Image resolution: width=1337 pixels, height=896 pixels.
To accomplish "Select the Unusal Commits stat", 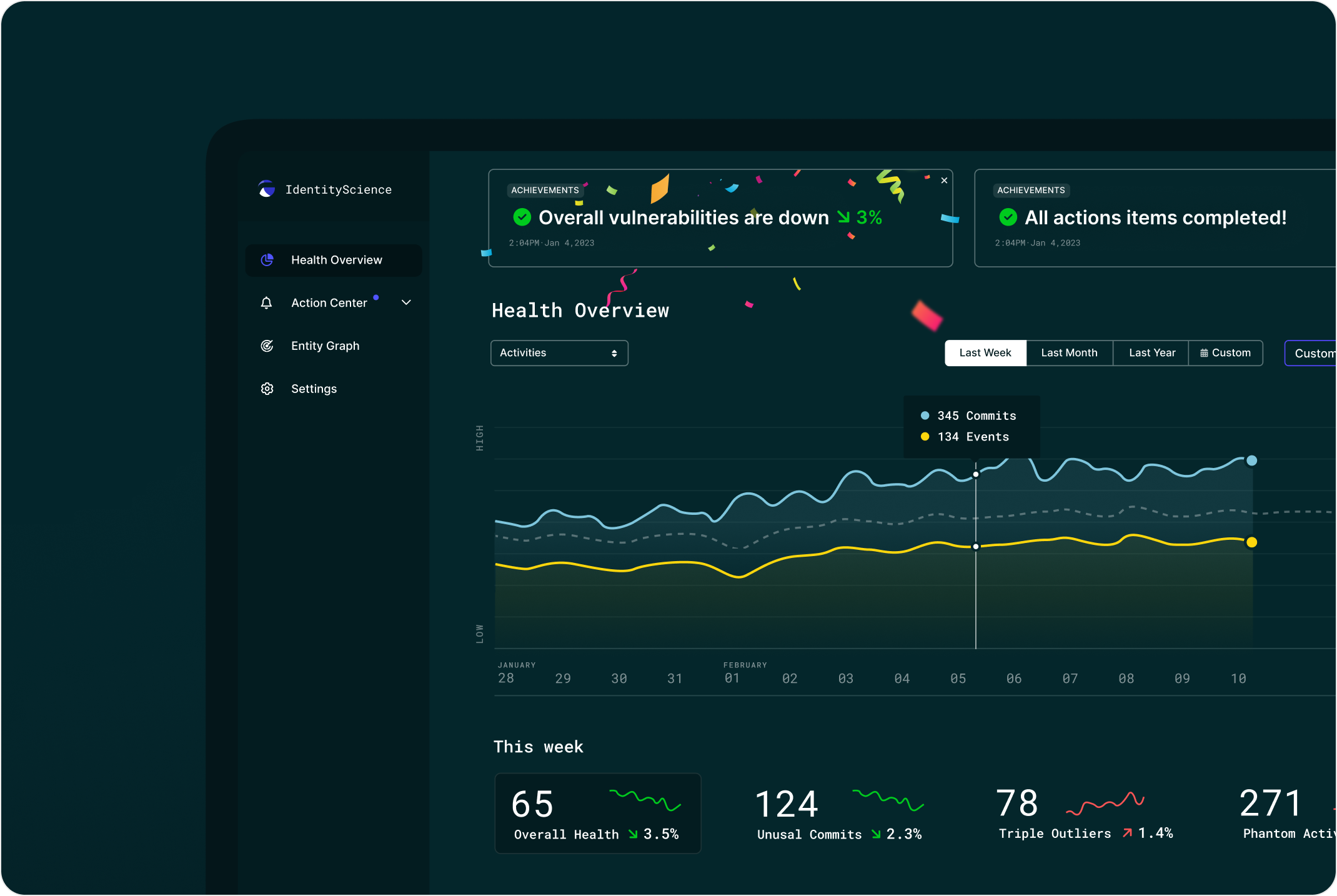I will [840, 814].
